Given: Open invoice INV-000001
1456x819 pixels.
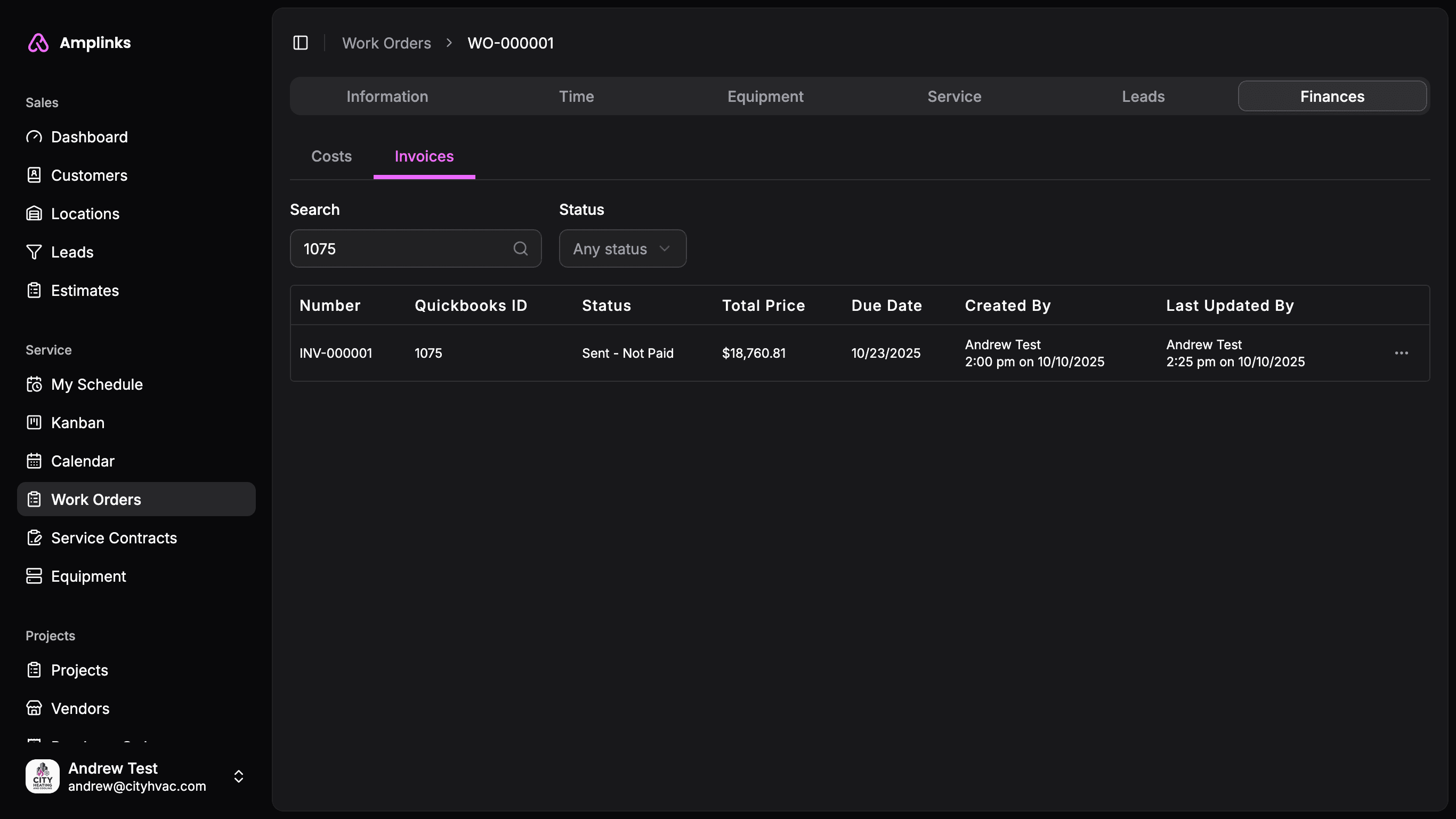Looking at the screenshot, I should pos(335,354).
